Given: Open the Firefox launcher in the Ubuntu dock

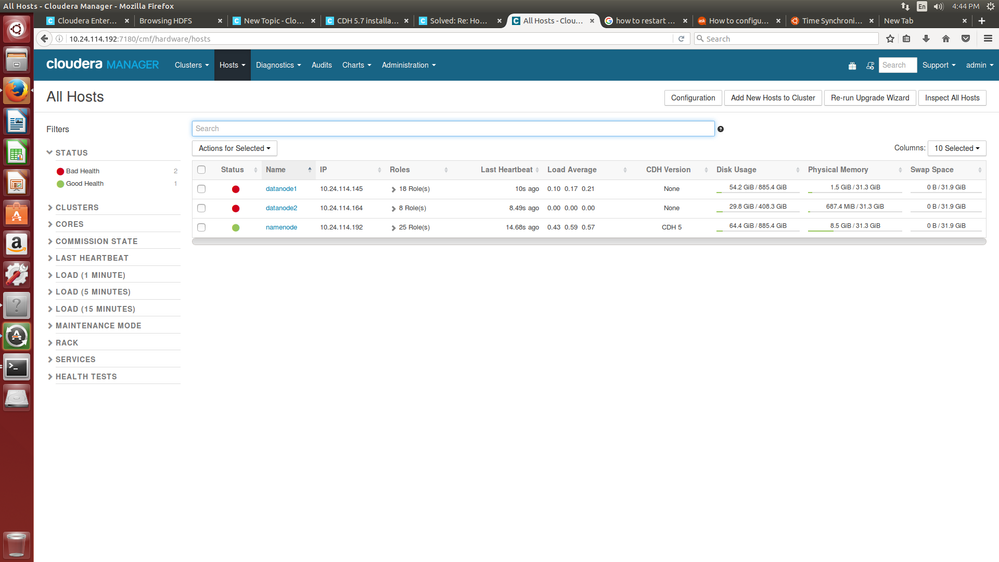Looking at the screenshot, I should point(17,90).
